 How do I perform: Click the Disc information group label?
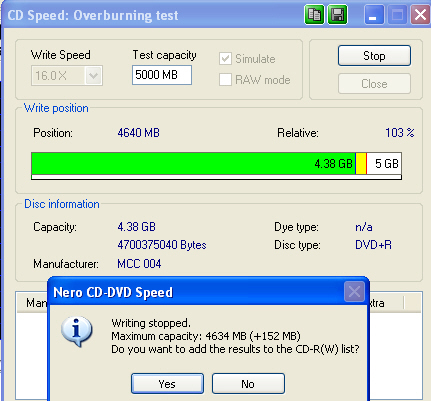click(x=62, y=204)
